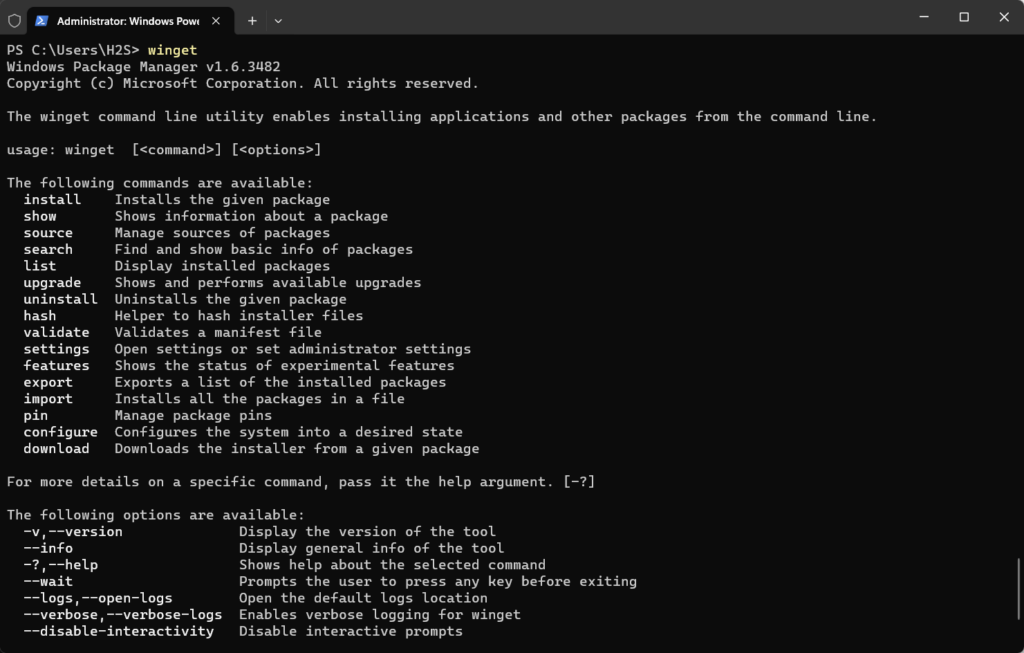Close the terminal window
The width and height of the screenshot is (1024, 653).
(1004, 17)
